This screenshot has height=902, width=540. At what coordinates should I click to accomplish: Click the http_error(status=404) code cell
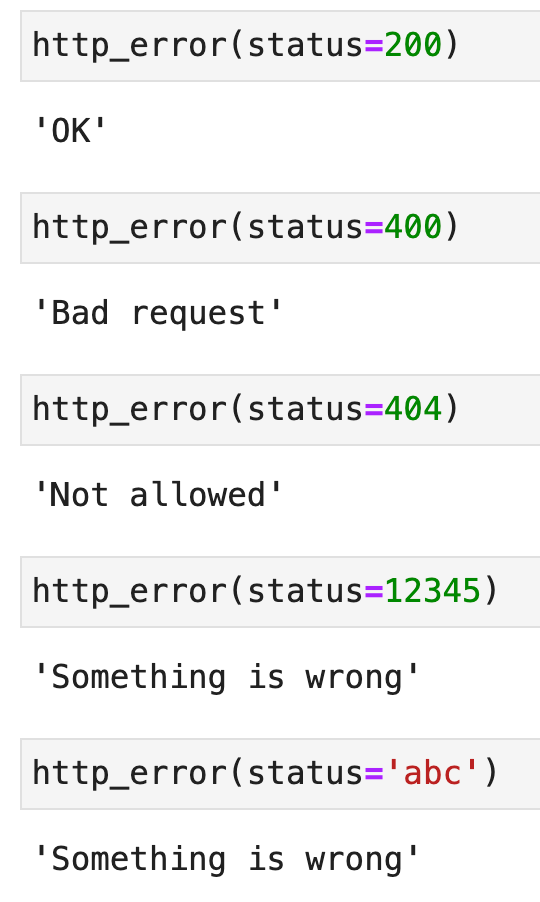coord(280,410)
